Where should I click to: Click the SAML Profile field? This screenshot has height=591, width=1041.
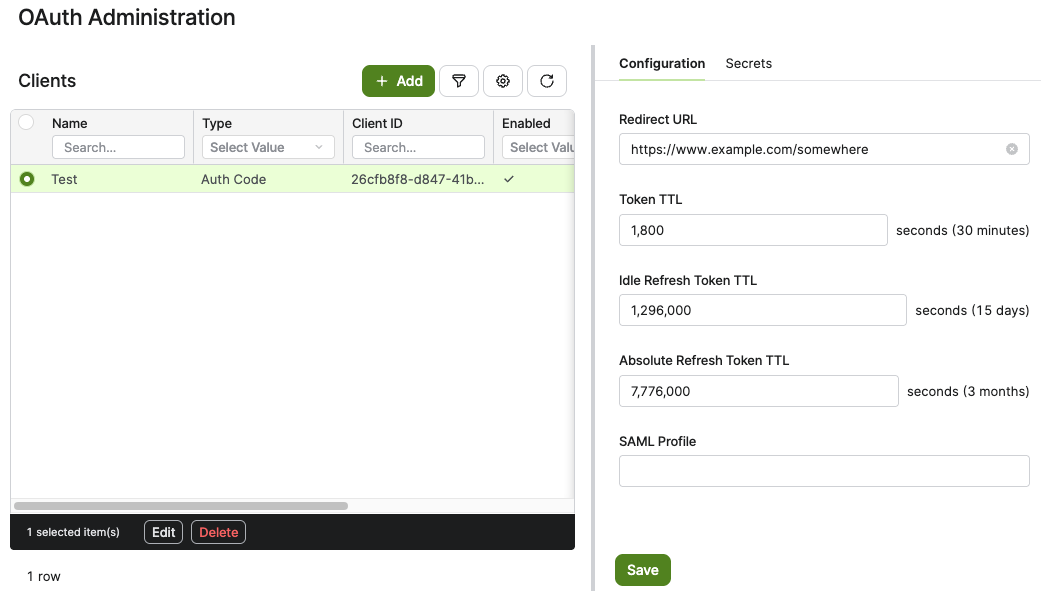click(824, 471)
